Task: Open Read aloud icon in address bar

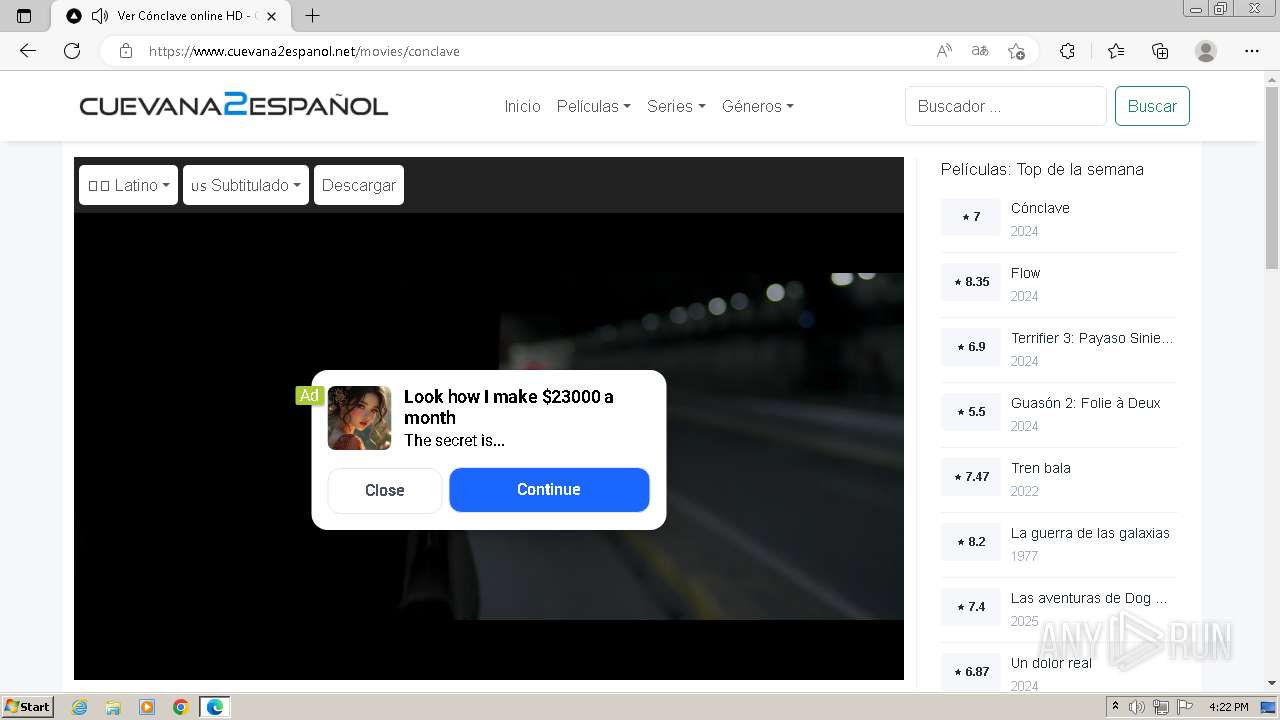Action: pyautogui.click(x=943, y=51)
